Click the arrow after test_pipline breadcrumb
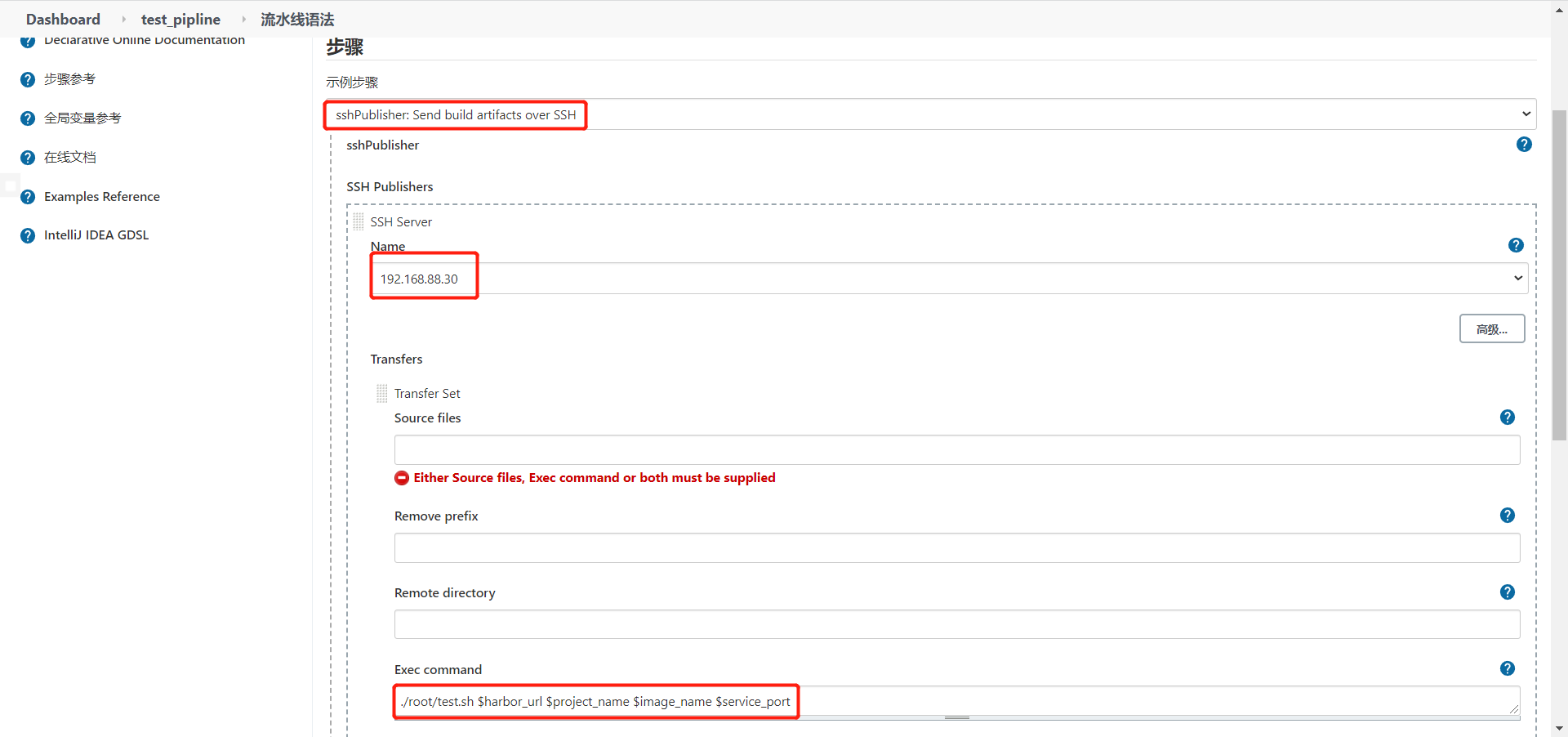 pos(243,19)
